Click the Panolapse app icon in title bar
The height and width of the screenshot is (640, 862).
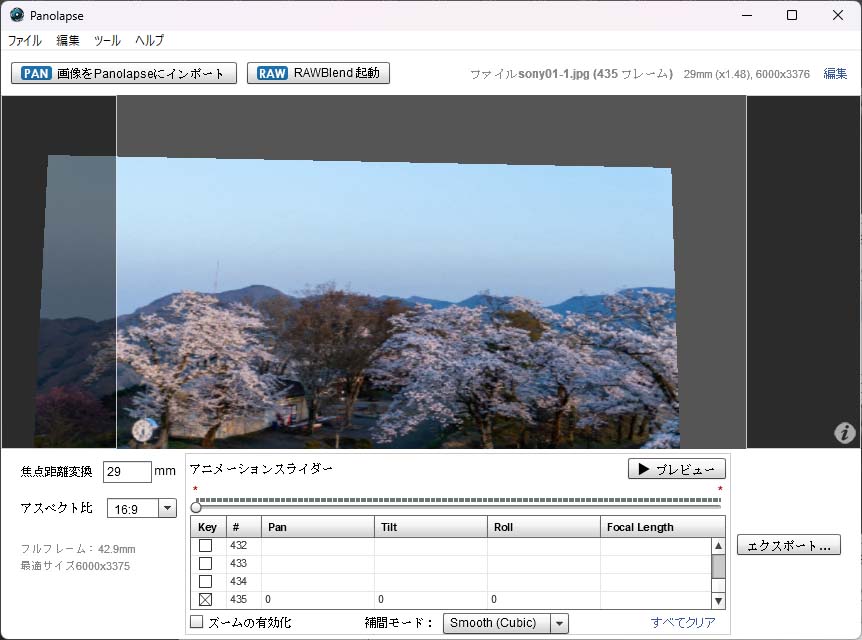click(x=17, y=15)
